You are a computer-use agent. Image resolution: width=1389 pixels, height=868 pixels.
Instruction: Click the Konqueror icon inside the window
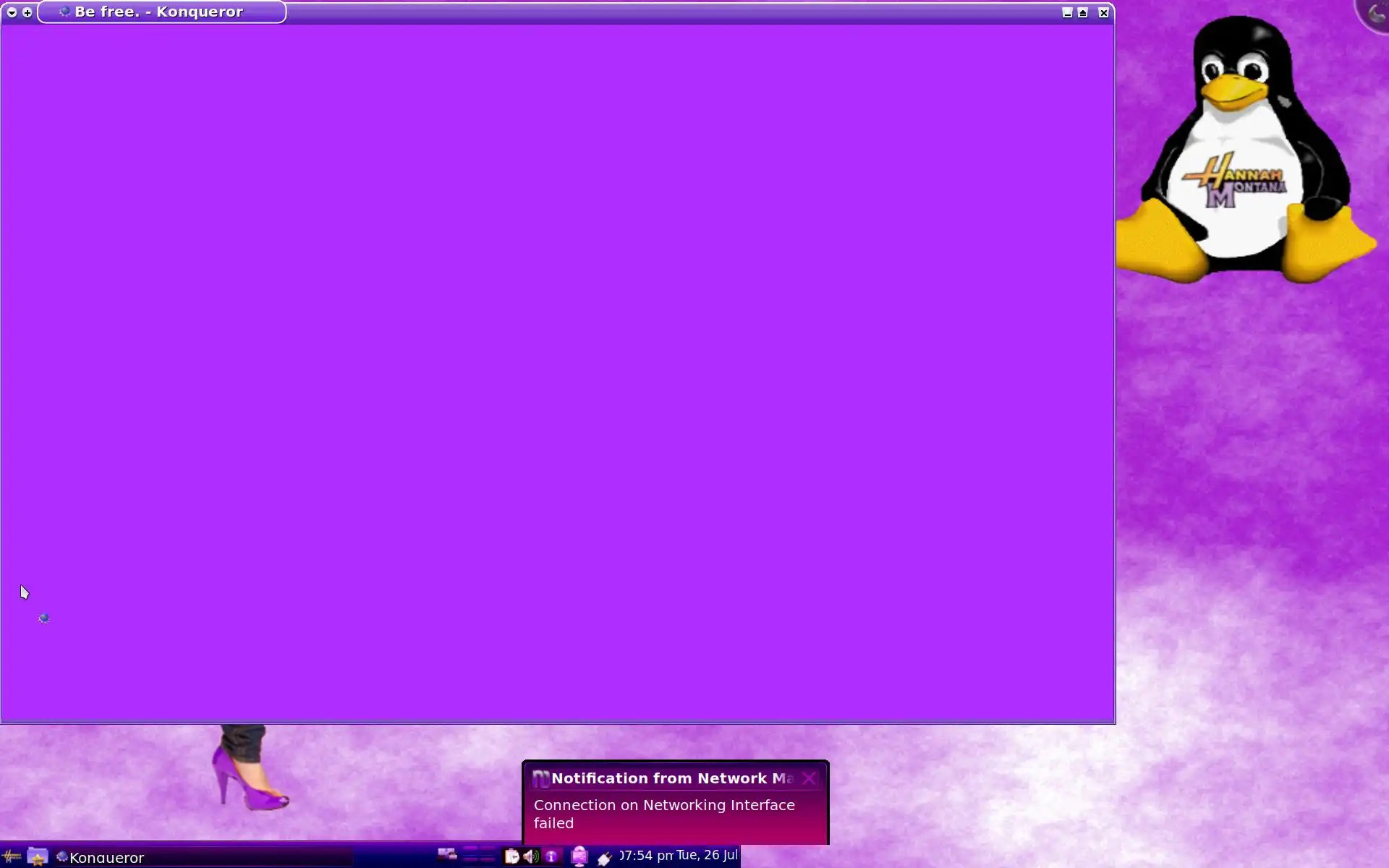[x=44, y=618]
